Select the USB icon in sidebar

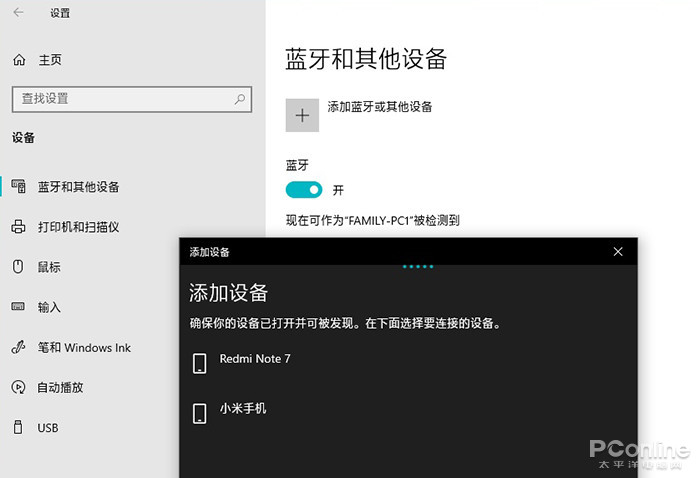pos(18,427)
